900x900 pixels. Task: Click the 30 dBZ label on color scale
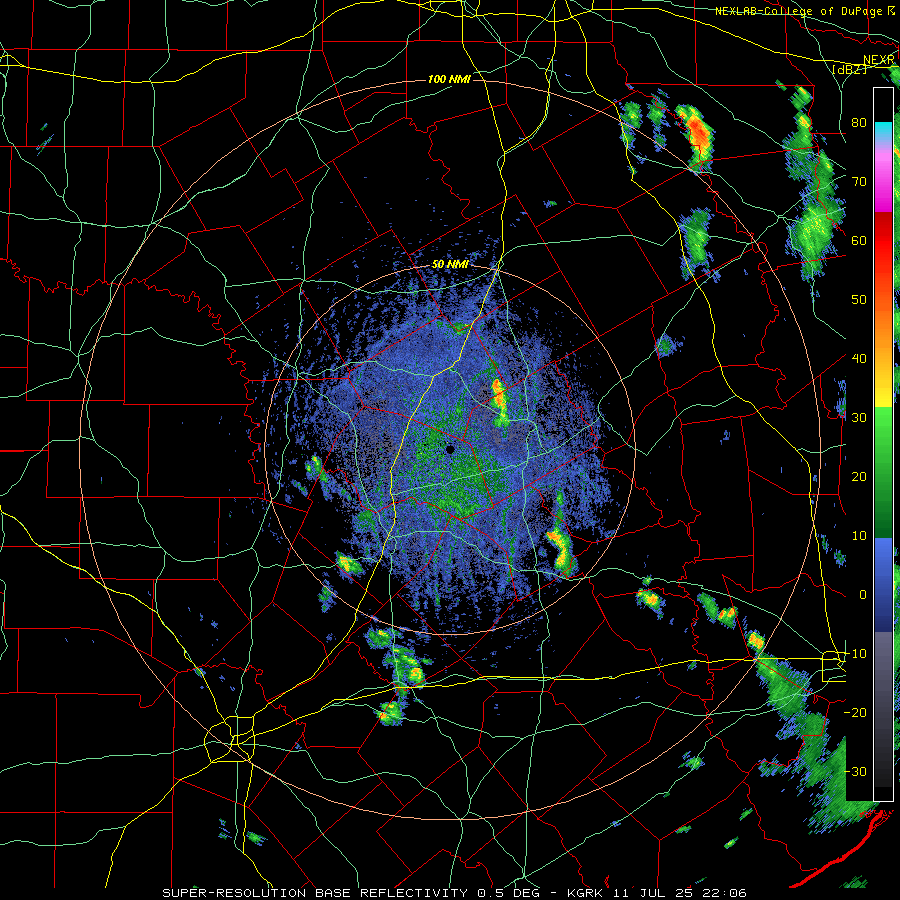point(859,417)
